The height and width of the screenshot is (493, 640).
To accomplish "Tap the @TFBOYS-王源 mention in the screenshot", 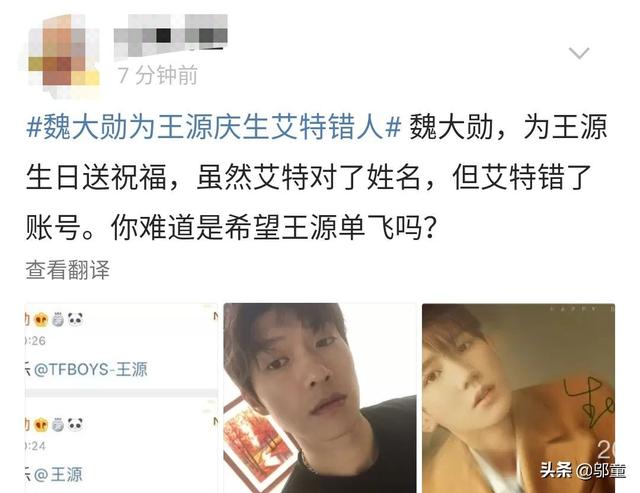I will (91, 369).
